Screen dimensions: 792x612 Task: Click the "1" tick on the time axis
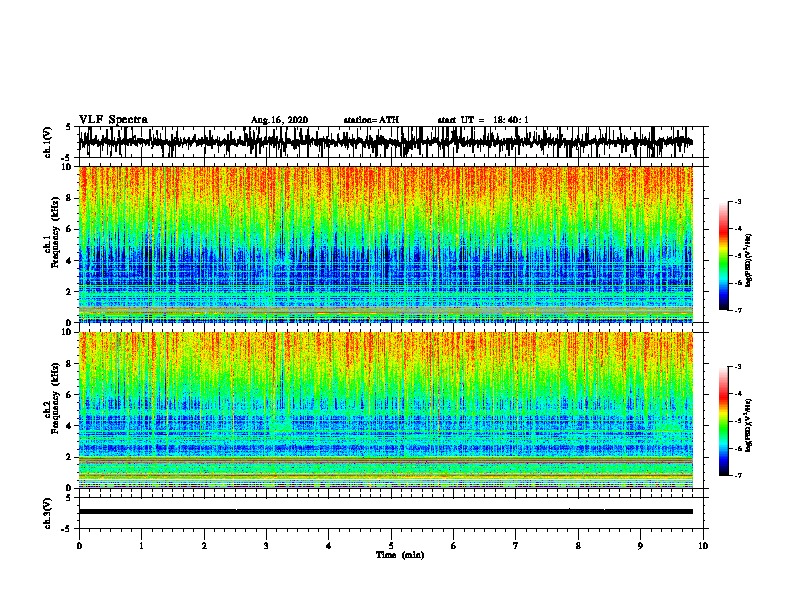(141, 546)
